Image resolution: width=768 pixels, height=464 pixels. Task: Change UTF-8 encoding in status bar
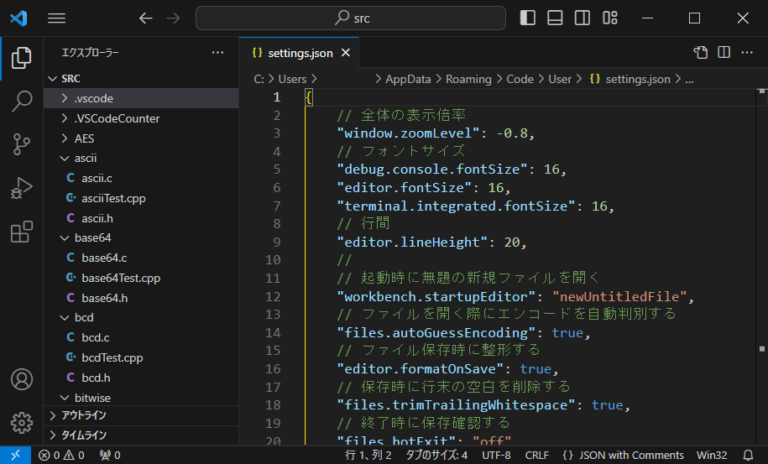pos(495,455)
